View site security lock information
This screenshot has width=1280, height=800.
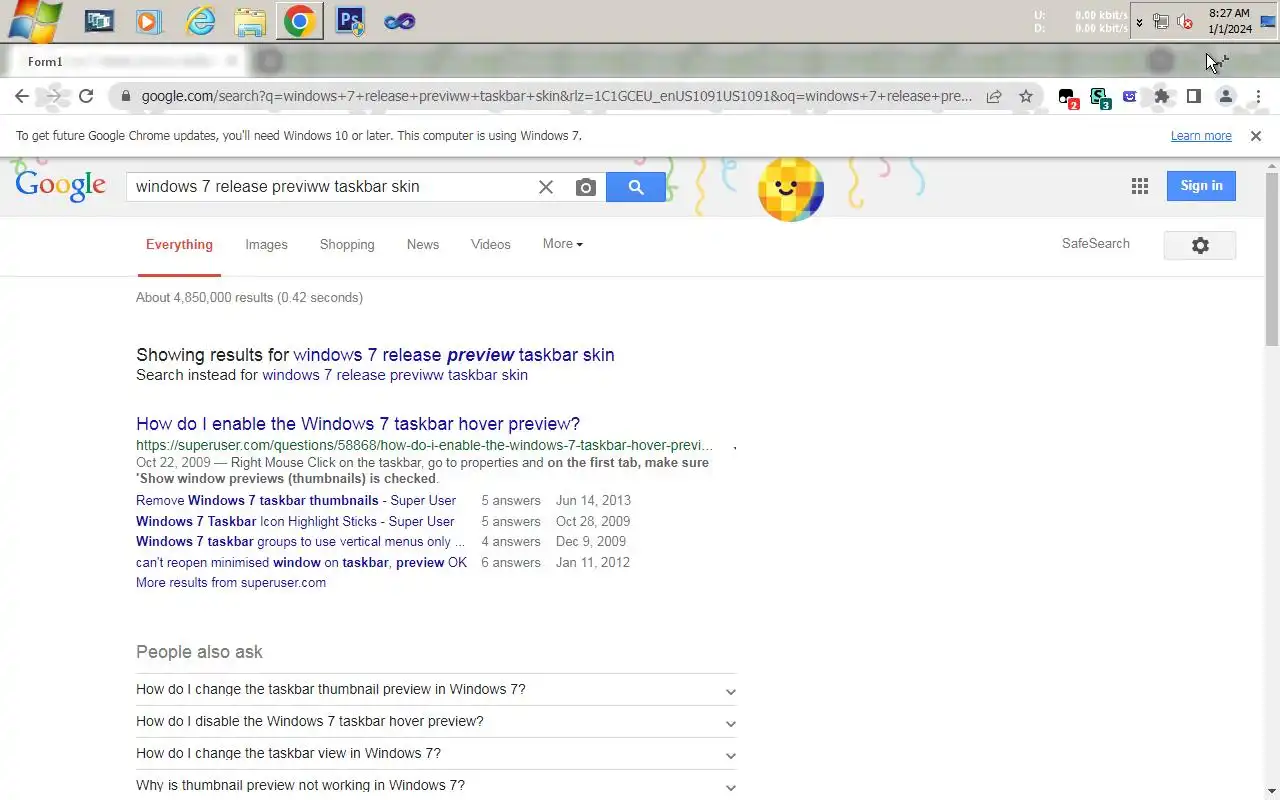(125, 97)
